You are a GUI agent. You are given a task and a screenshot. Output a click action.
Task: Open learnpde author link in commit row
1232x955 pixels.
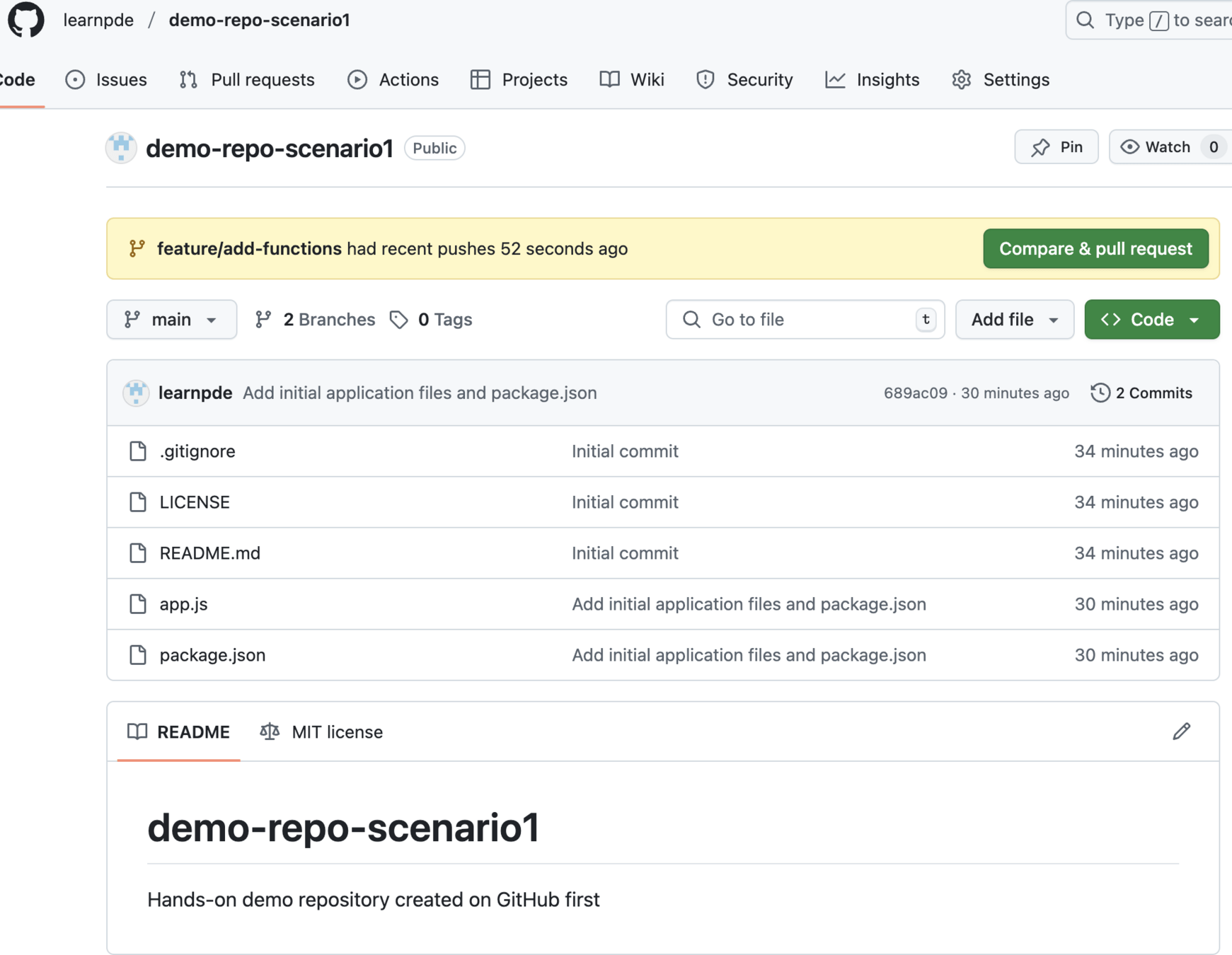pyautogui.click(x=195, y=393)
